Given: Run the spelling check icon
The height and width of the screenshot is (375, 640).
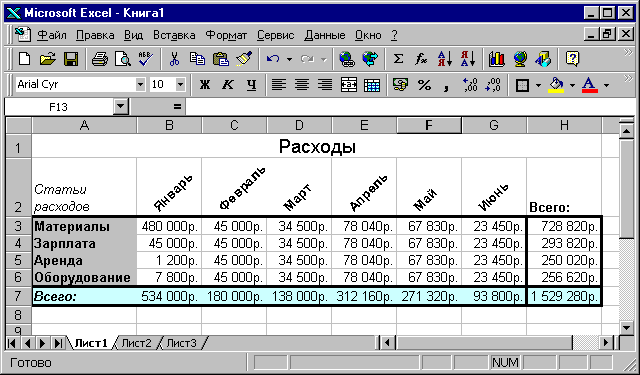Looking at the screenshot, I should pyautogui.click(x=145, y=59).
